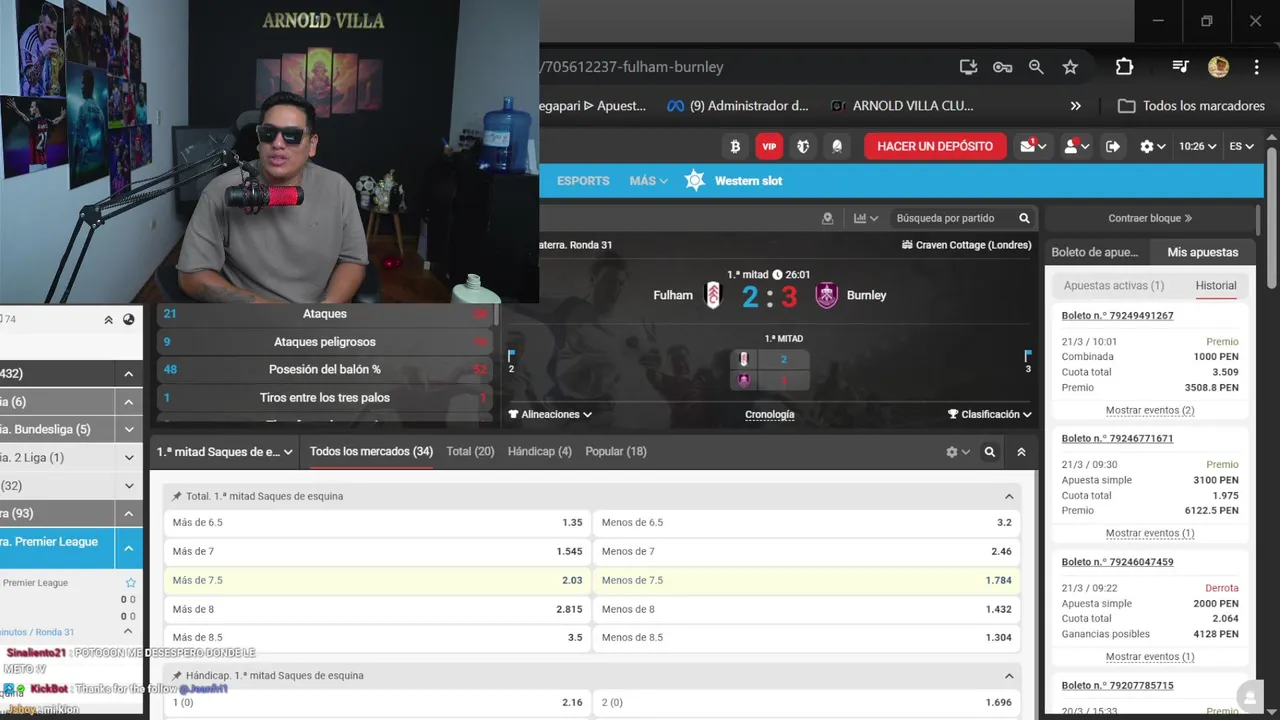Screen dimensions: 1280x720
Task: Click the install app icon in address bar
Action: 968,67
